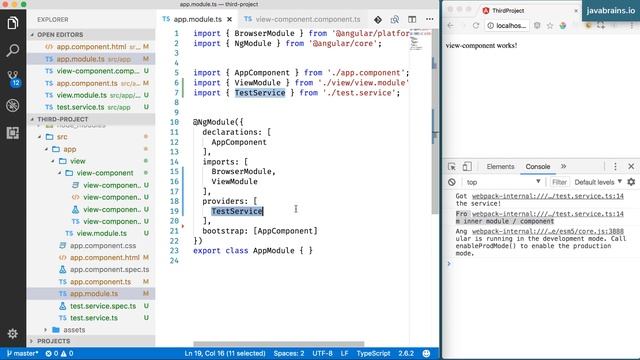Change language mode via TypeScript status item
This screenshot has width=640, height=360.
(373, 353)
